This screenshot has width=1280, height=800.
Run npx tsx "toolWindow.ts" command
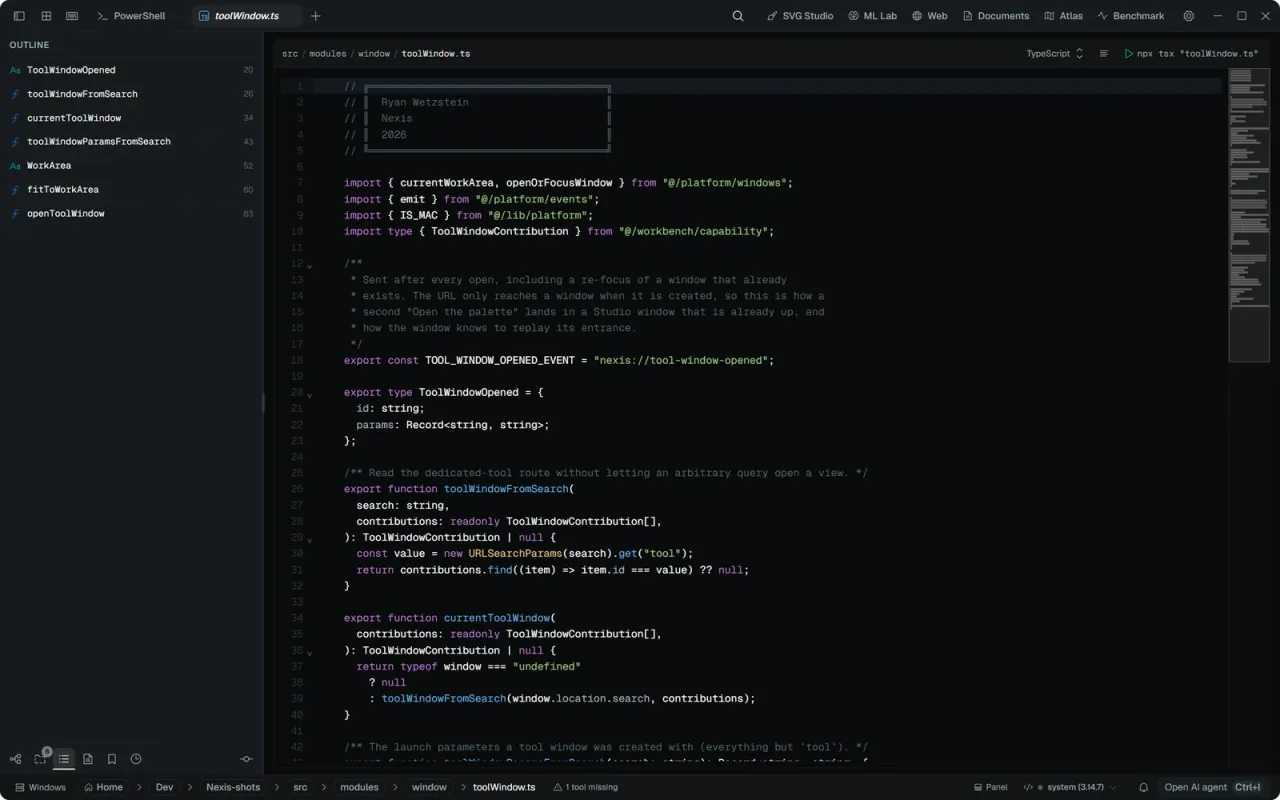[1190, 54]
